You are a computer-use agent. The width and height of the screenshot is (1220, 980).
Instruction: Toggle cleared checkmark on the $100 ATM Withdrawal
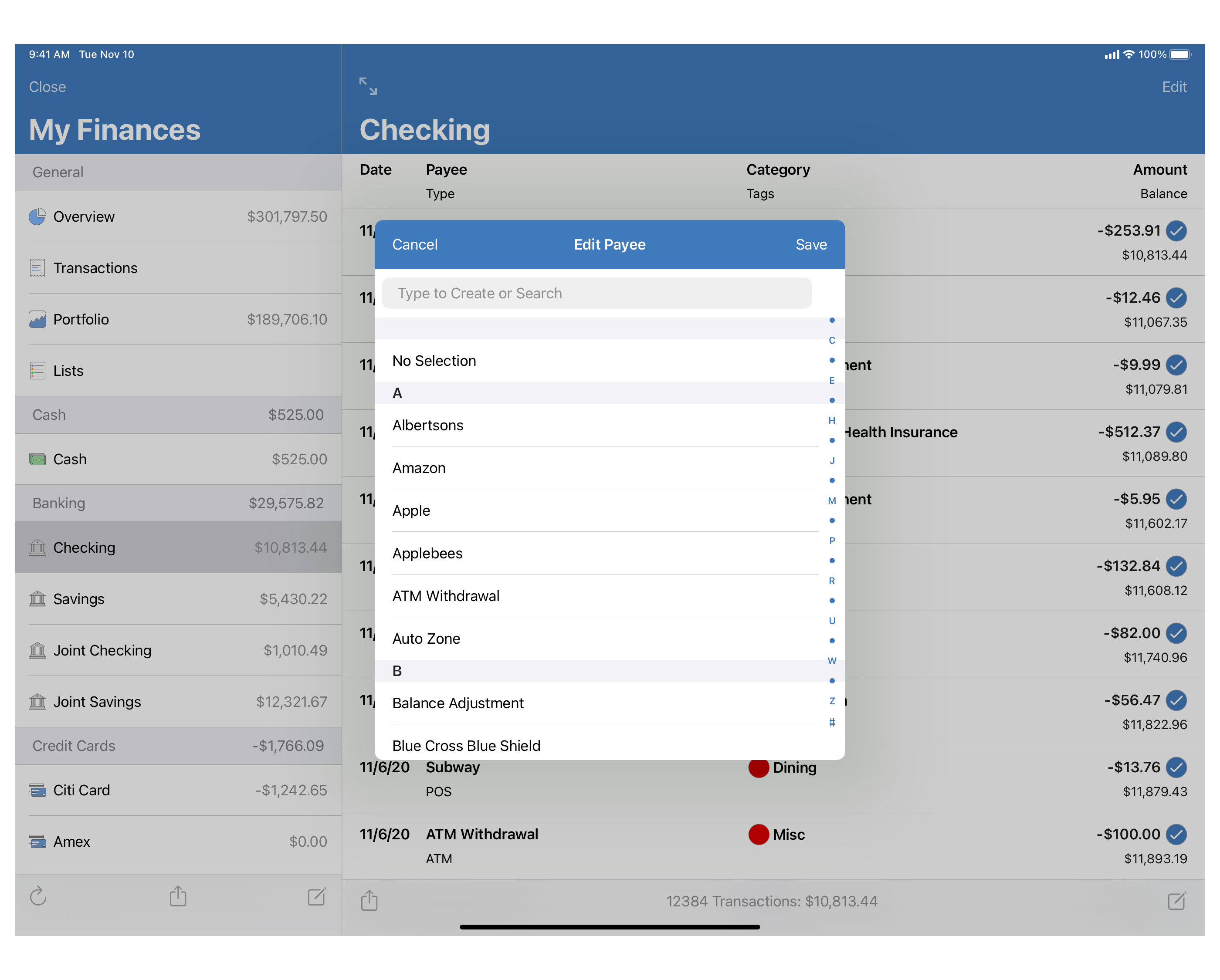coord(1177,834)
